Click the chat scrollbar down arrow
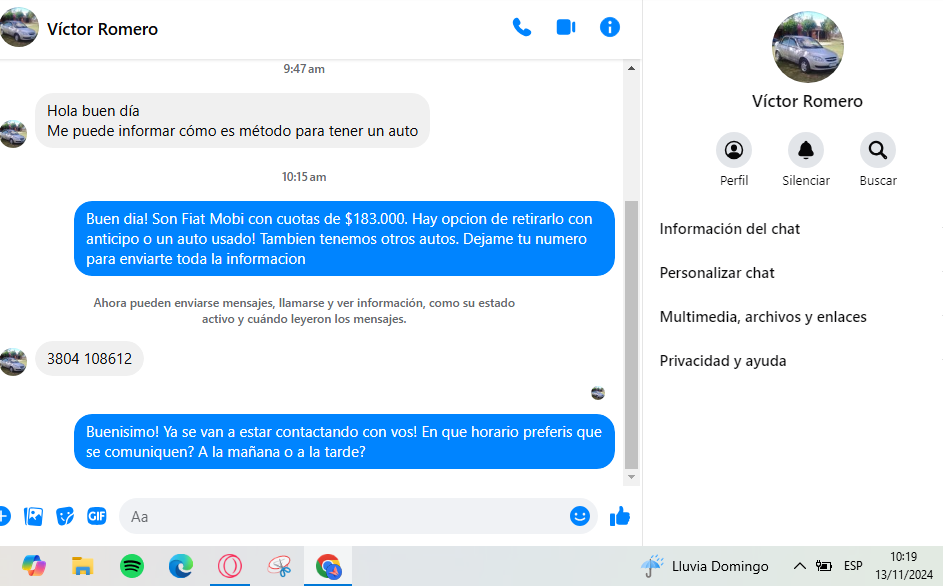943x586 pixels. point(631,477)
